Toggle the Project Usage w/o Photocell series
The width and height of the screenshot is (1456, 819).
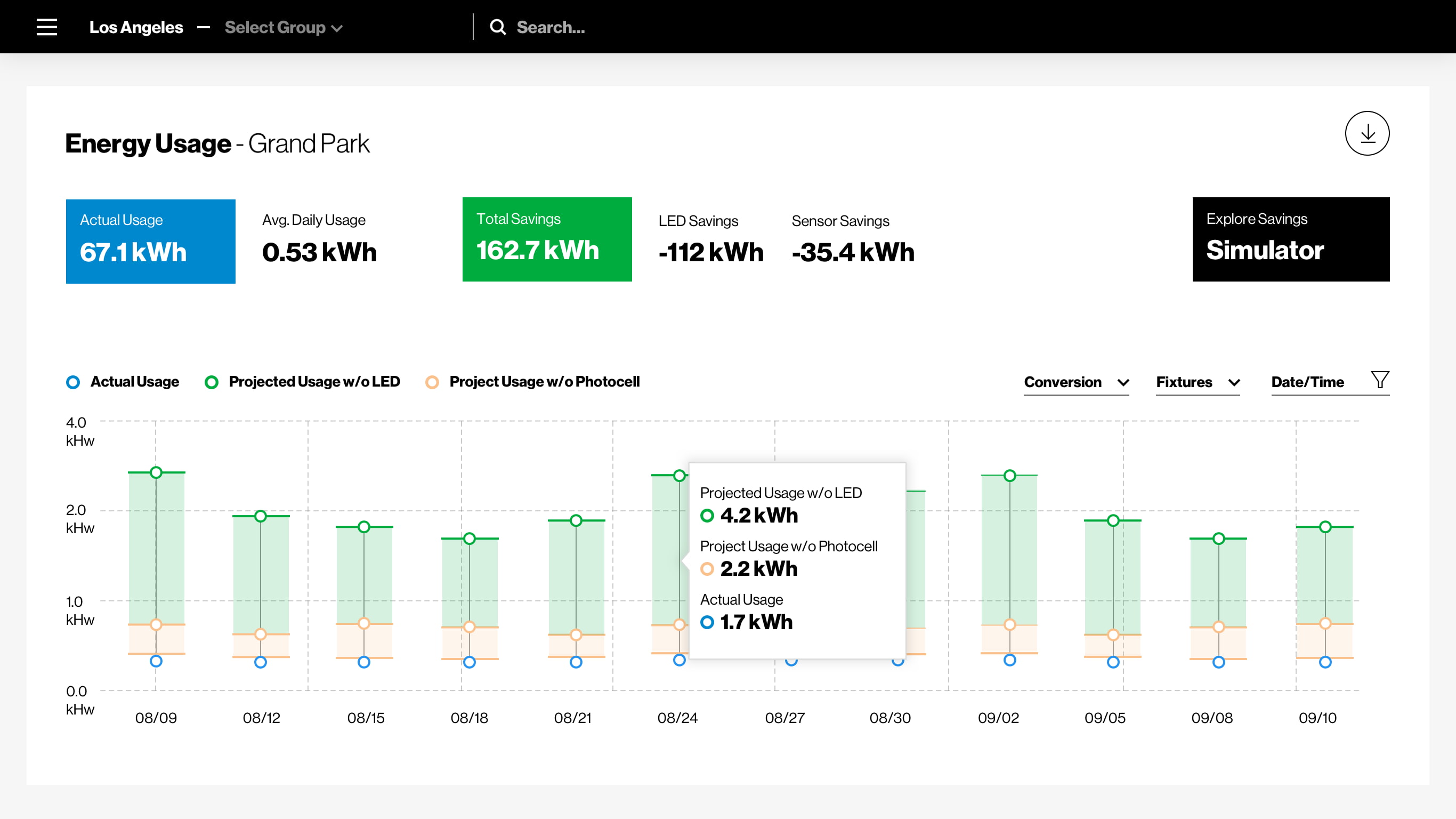[544, 382]
